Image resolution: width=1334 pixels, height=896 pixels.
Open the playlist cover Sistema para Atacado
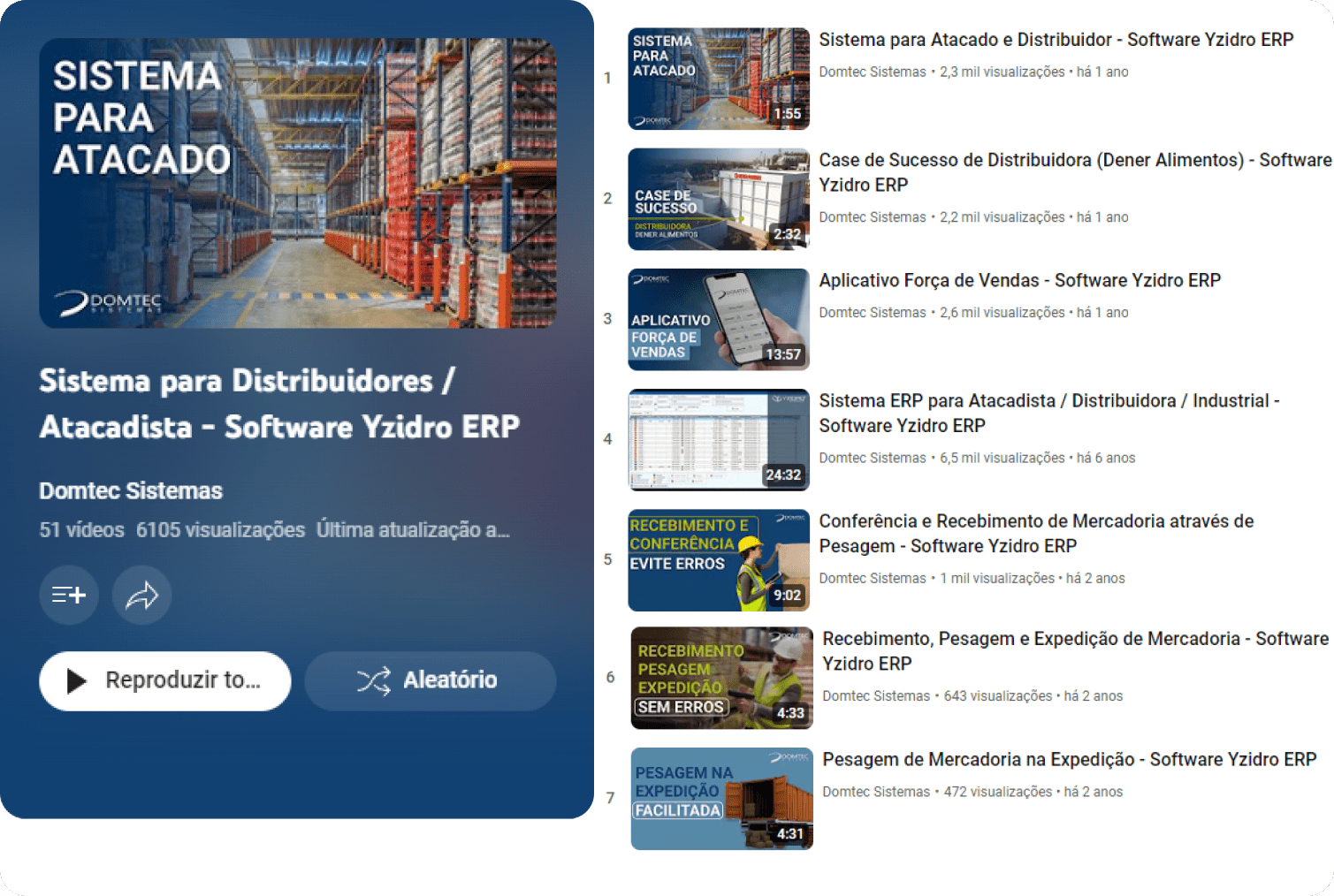coord(298,183)
